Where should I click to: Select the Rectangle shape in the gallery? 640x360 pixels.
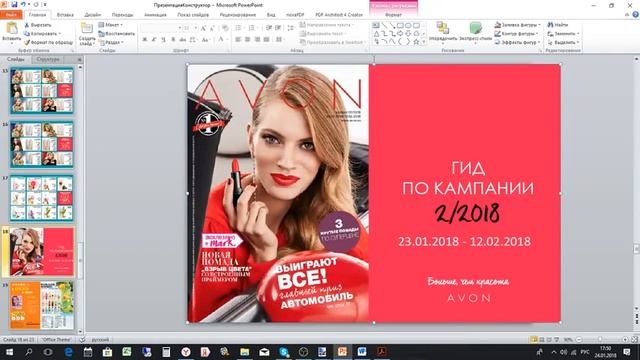click(x=400, y=25)
